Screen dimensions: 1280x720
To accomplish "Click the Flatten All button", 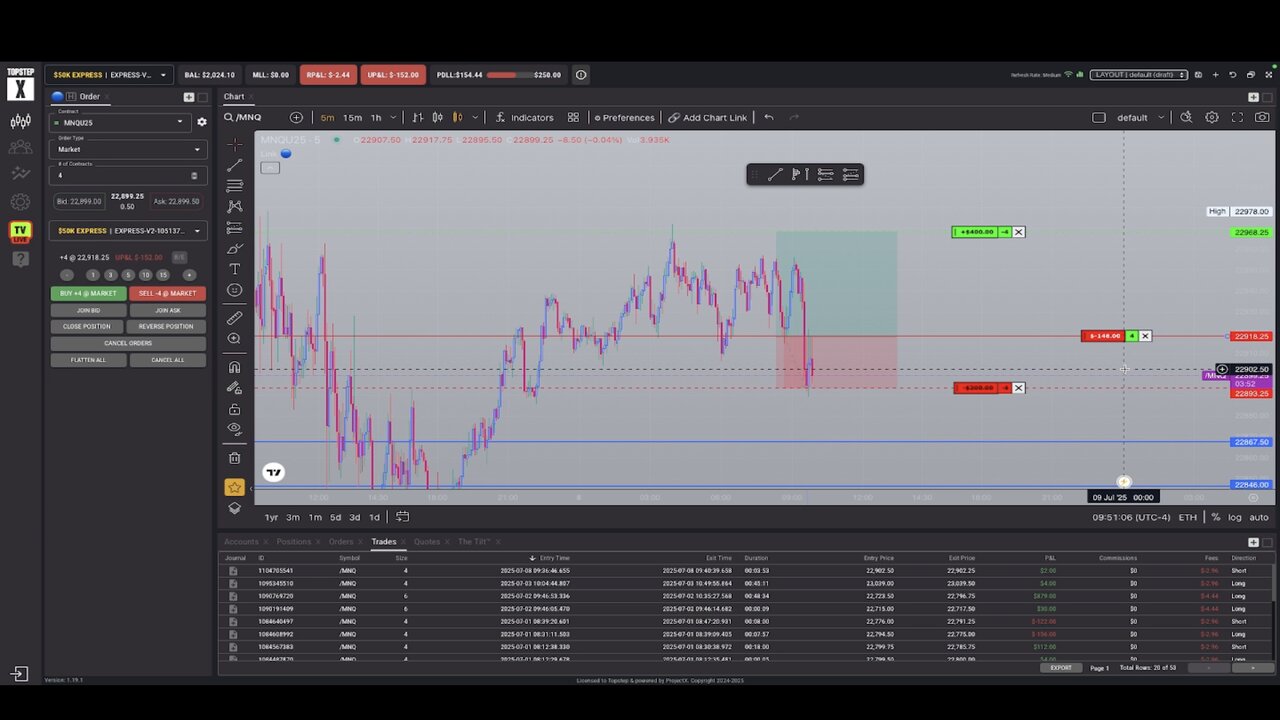I will 88,360.
